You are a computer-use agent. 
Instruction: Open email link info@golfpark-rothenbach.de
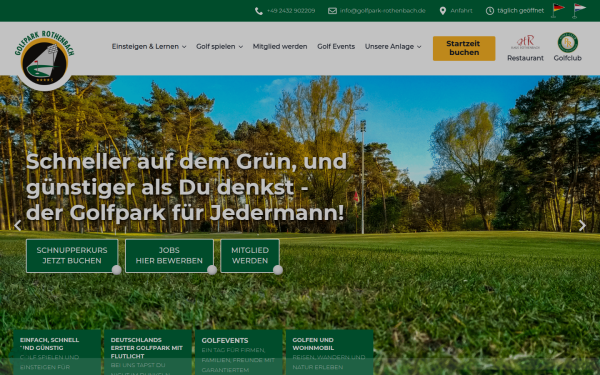click(383, 11)
